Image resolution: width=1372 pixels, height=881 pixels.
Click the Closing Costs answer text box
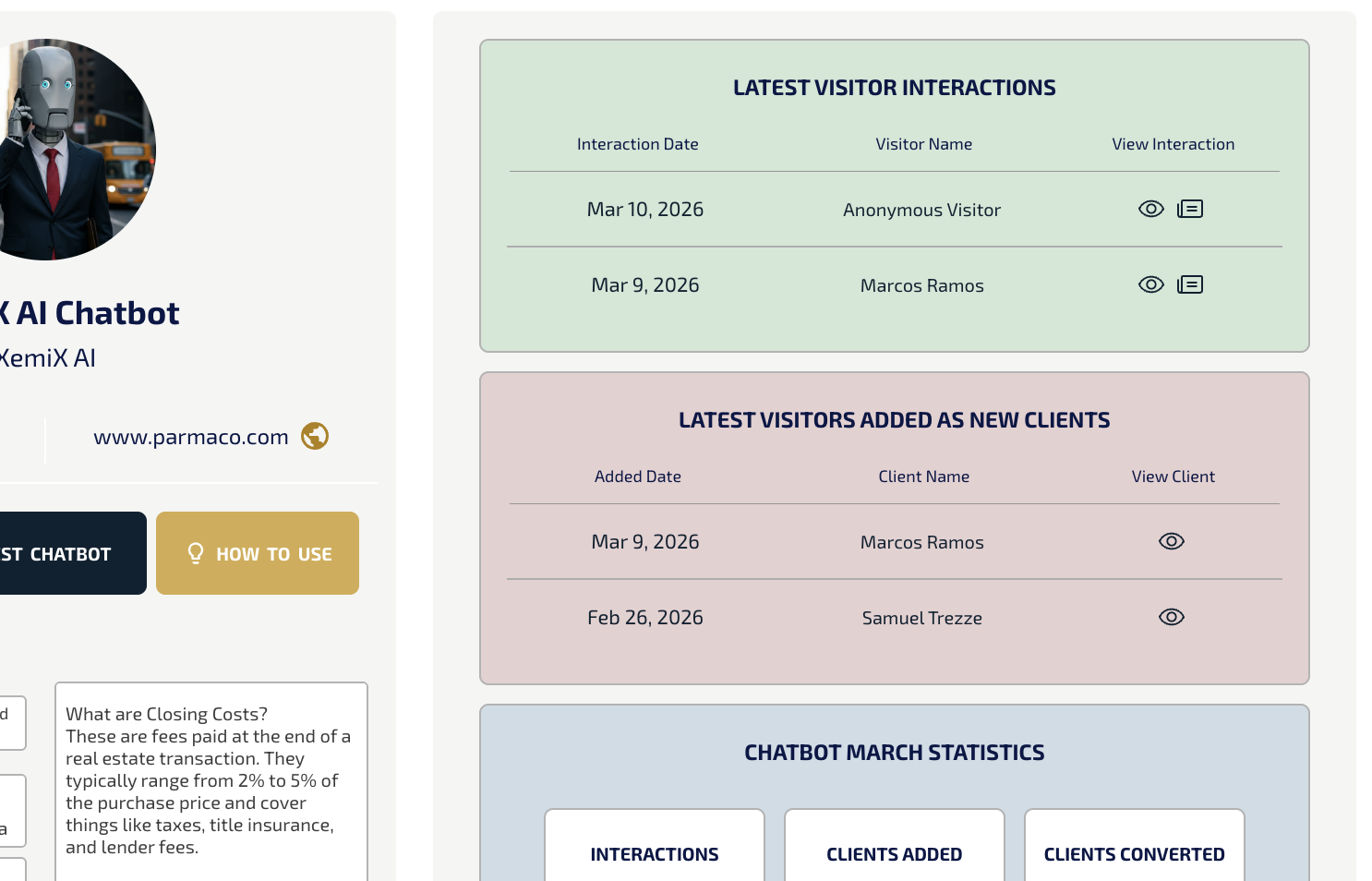click(211, 780)
